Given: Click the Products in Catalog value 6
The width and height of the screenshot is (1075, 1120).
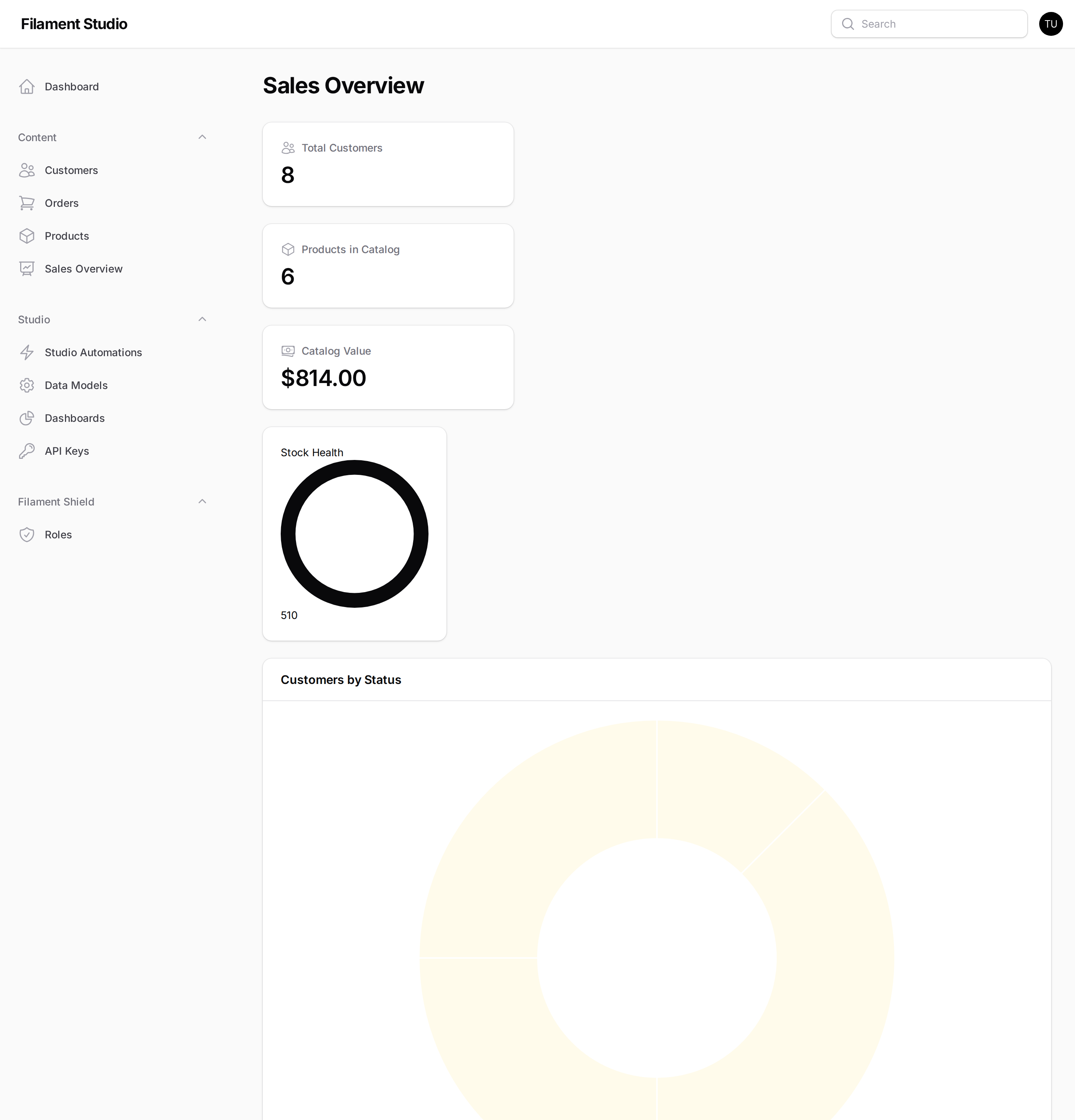Looking at the screenshot, I should pos(288,277).
